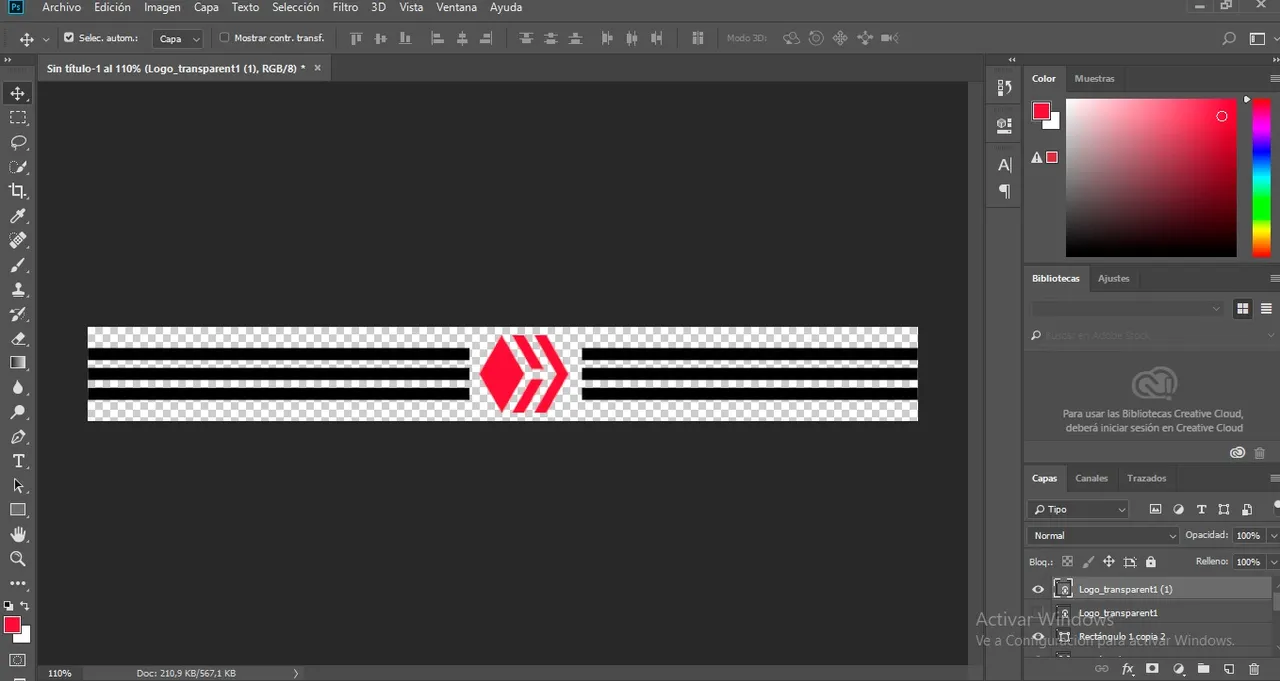This screenshot has height=681, width=1280.
Task: Open the Filtro menu
Action: pyautogui.click(x=345, y=7)
